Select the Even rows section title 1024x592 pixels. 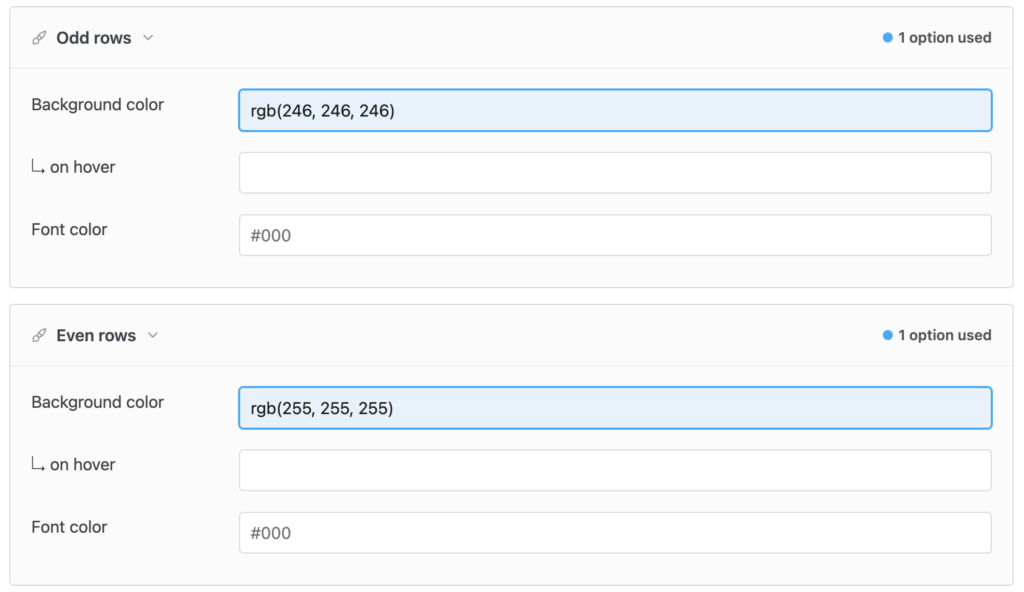click(96, 335)
